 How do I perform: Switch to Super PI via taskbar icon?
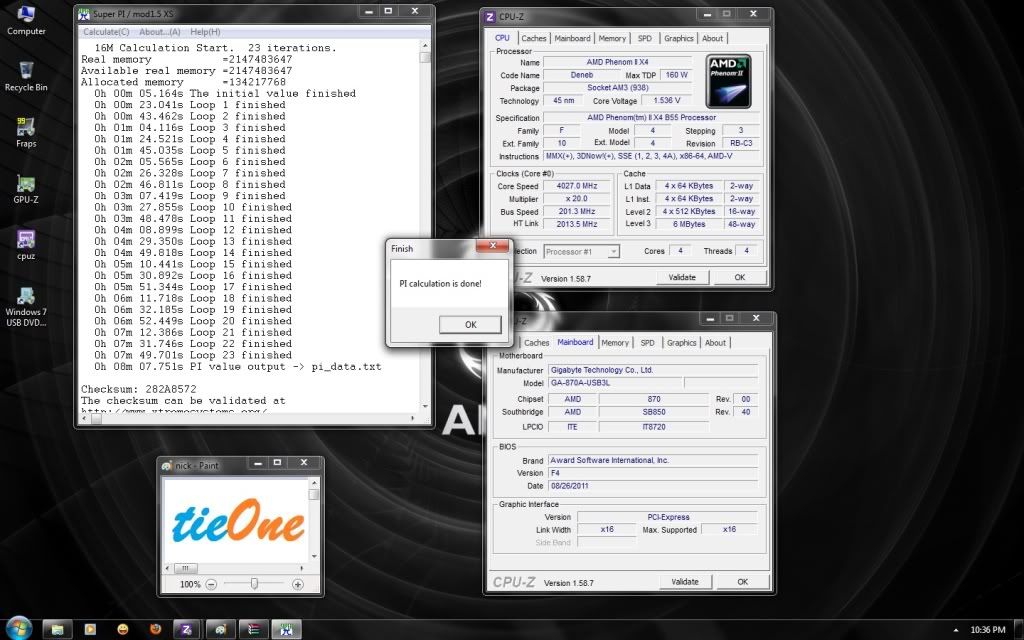(286, 629)
